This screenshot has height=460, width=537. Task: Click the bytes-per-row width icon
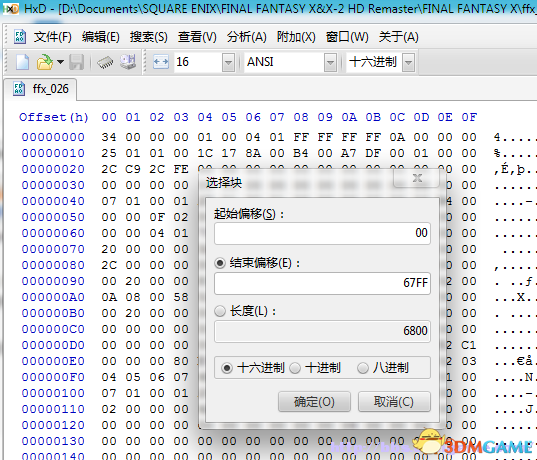[161, 62]
